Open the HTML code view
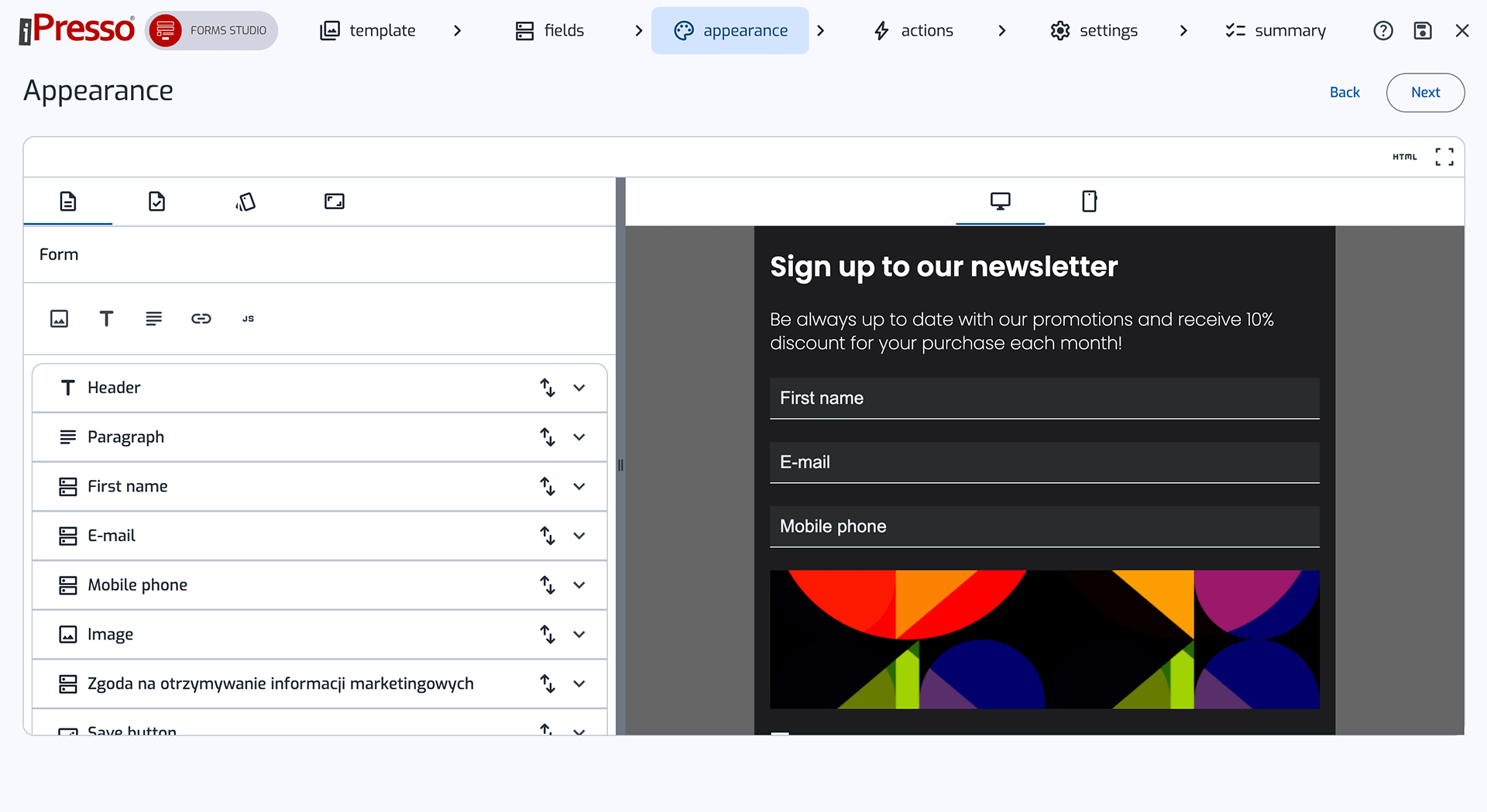Viewport: 1487px width, 812px height. pos(1404,157)
